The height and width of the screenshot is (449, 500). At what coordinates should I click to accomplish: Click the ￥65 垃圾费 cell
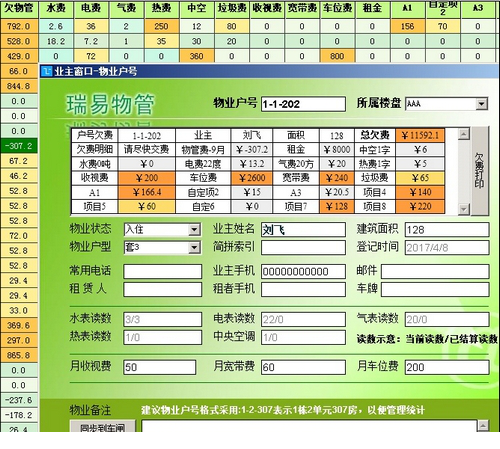(420, 178)
